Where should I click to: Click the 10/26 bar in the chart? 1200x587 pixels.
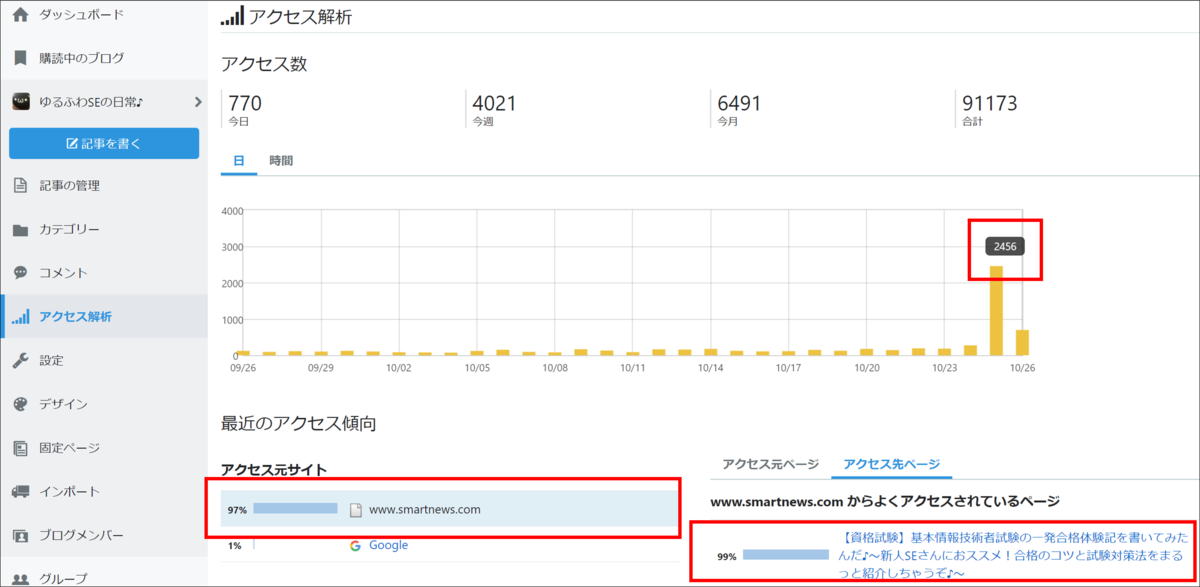[x=1022, y=342]
